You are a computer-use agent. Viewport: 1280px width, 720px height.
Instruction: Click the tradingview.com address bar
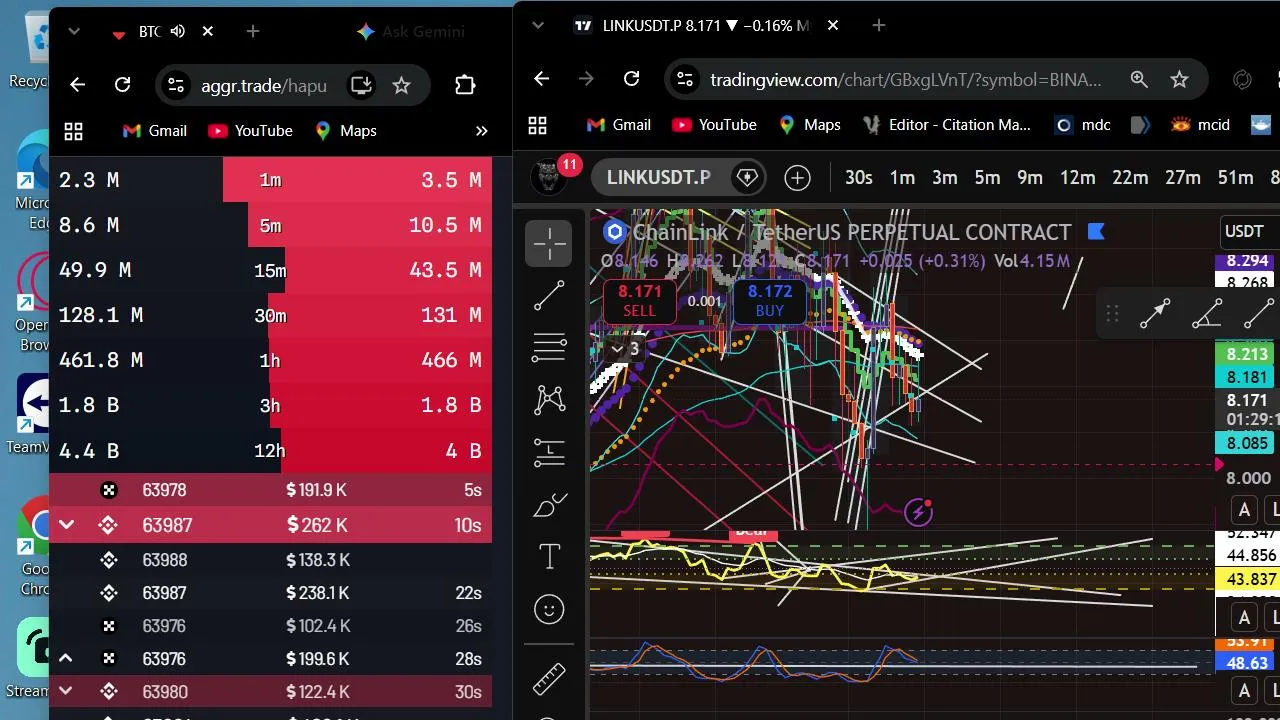[x=905, y=79]
